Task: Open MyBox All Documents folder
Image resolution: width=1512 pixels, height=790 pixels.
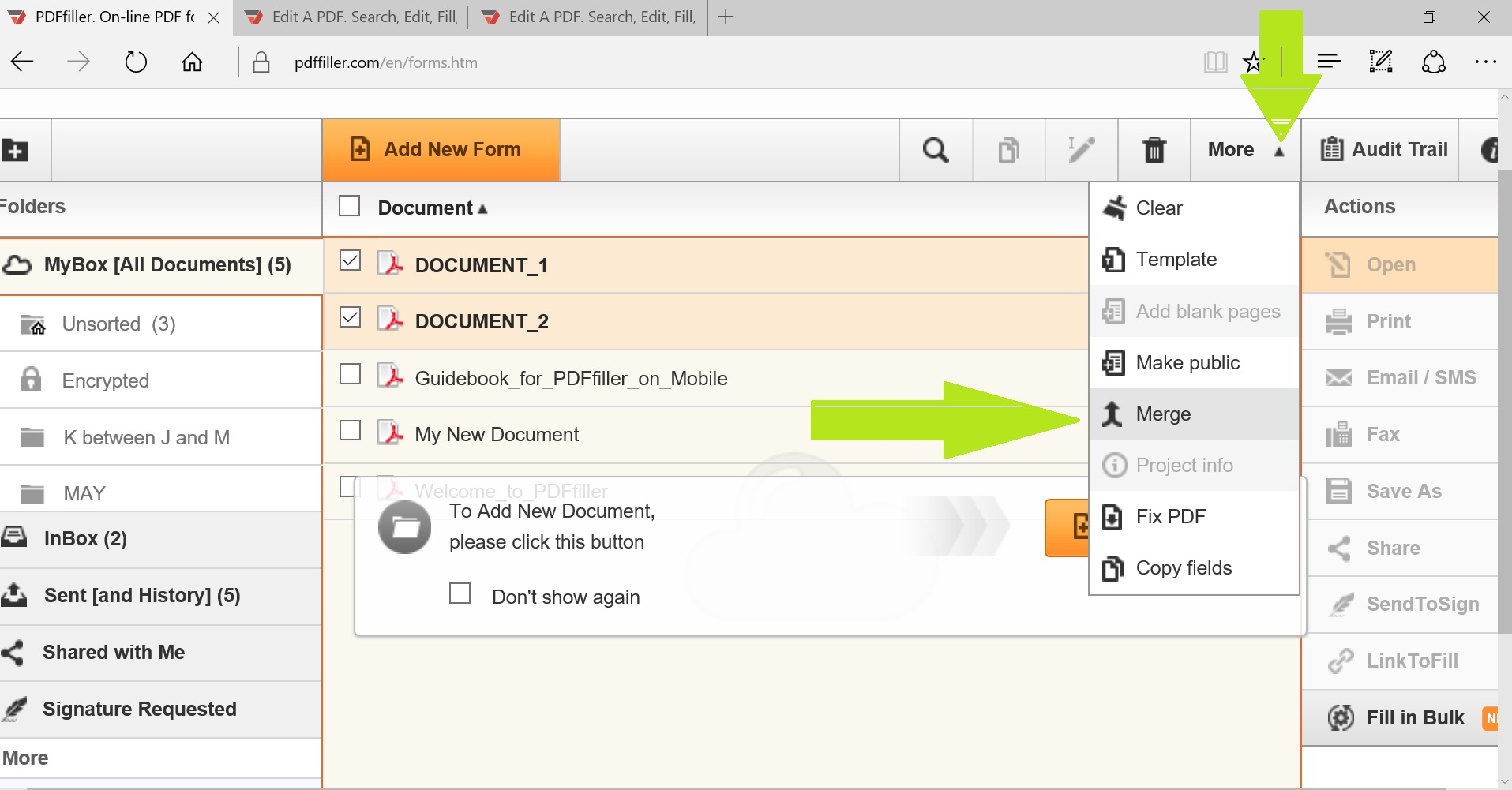Action: pyautogui.click(x=161, y=265)
